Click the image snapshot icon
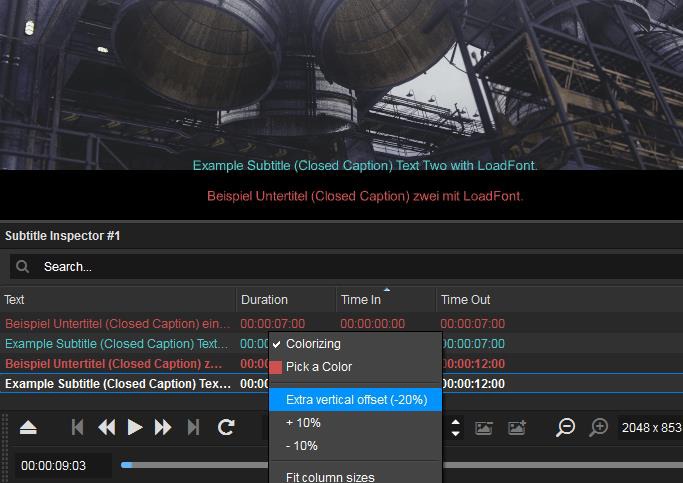The image size is (683, 483). pos(484,428)
